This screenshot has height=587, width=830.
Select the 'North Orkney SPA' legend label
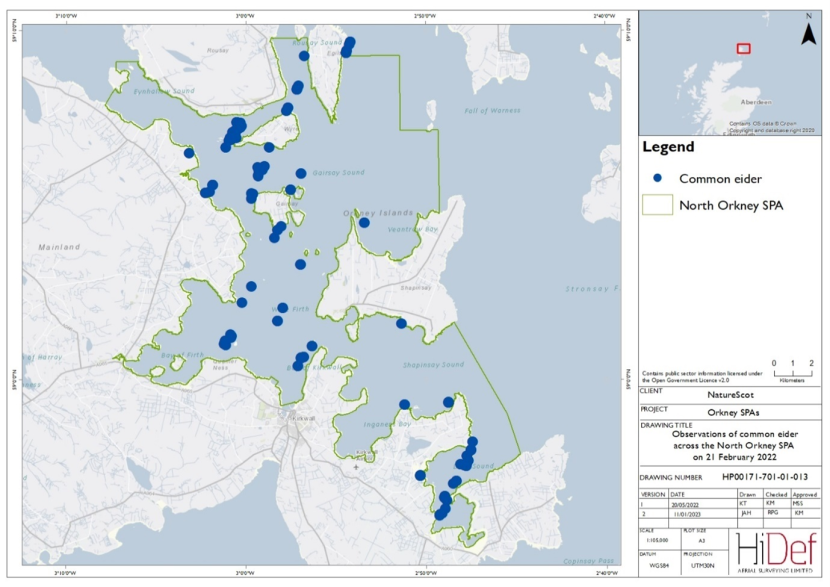pos(731,205)
